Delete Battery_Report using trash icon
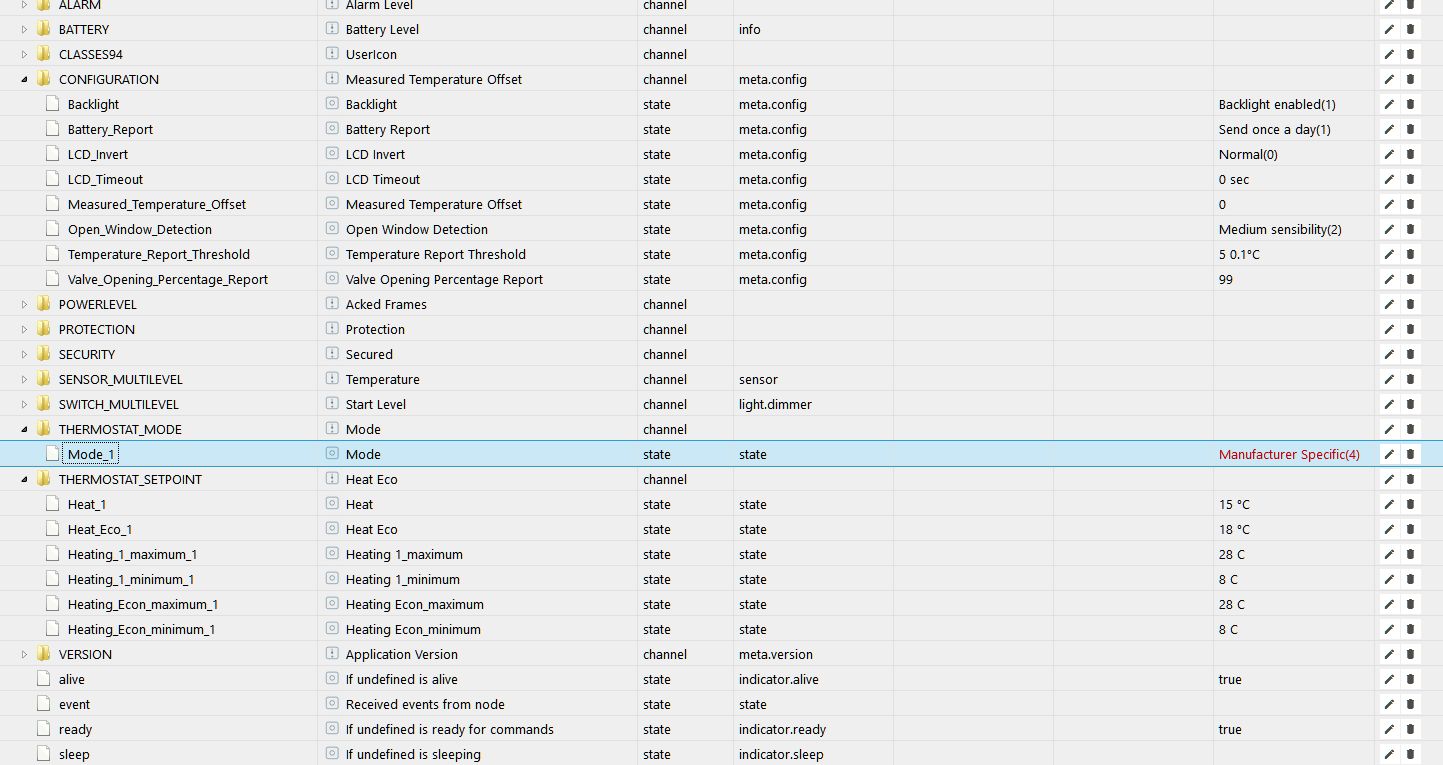 [x=1411, y=129]
